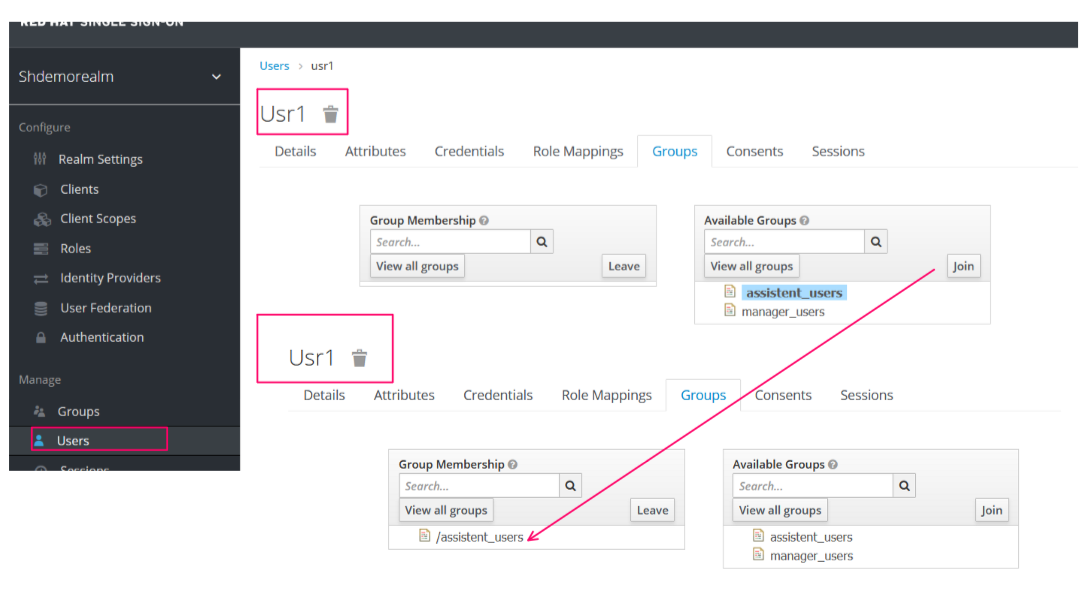
Task: Open User Federation in the sidebar
Action: click(105, 308)
